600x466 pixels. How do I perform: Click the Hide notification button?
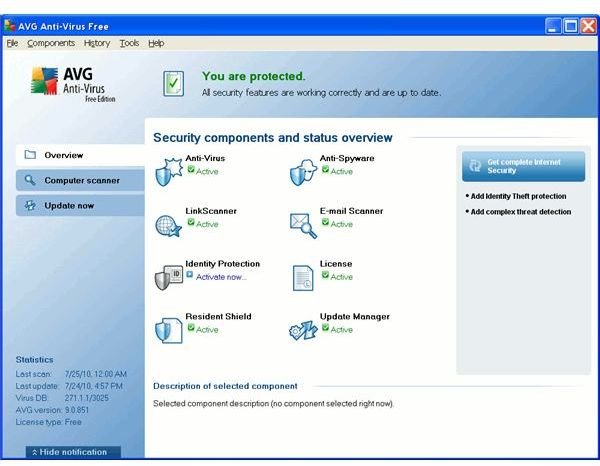73,452
